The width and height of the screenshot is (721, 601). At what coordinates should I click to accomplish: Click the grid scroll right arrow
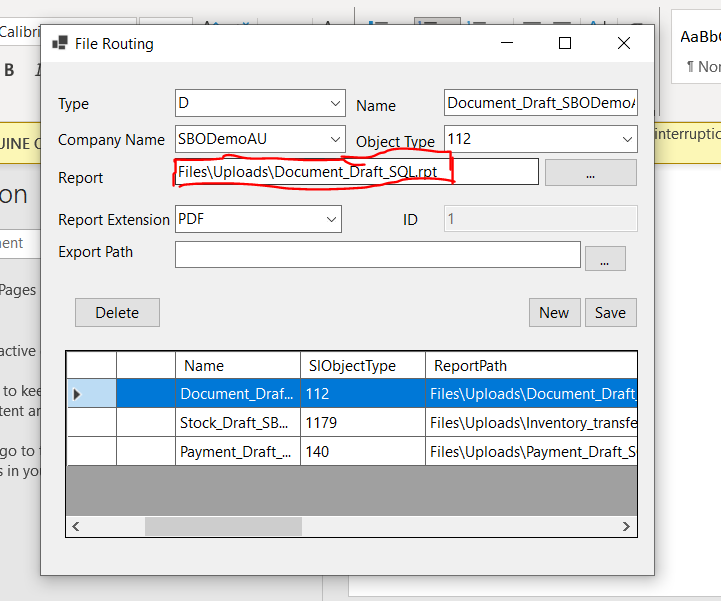pos(626,526)
